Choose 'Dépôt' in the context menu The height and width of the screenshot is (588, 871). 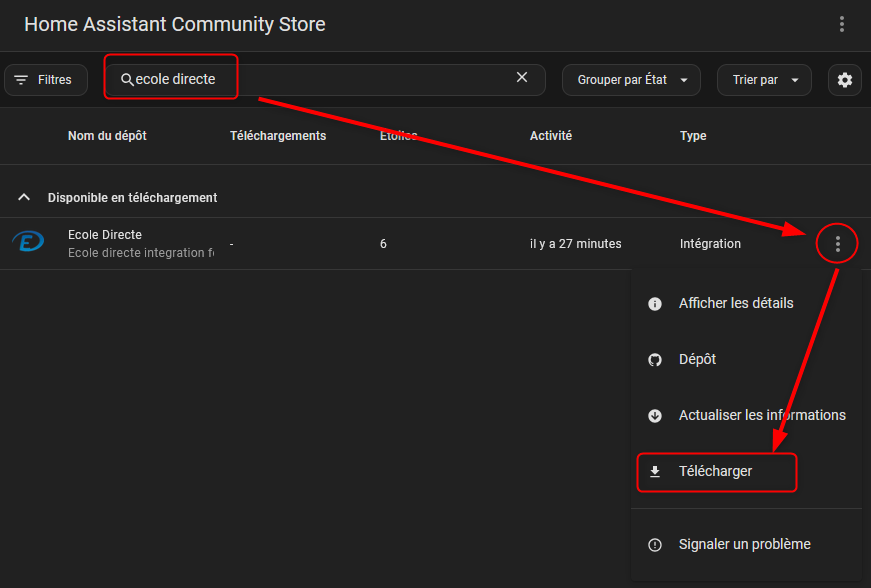[747, 360]
